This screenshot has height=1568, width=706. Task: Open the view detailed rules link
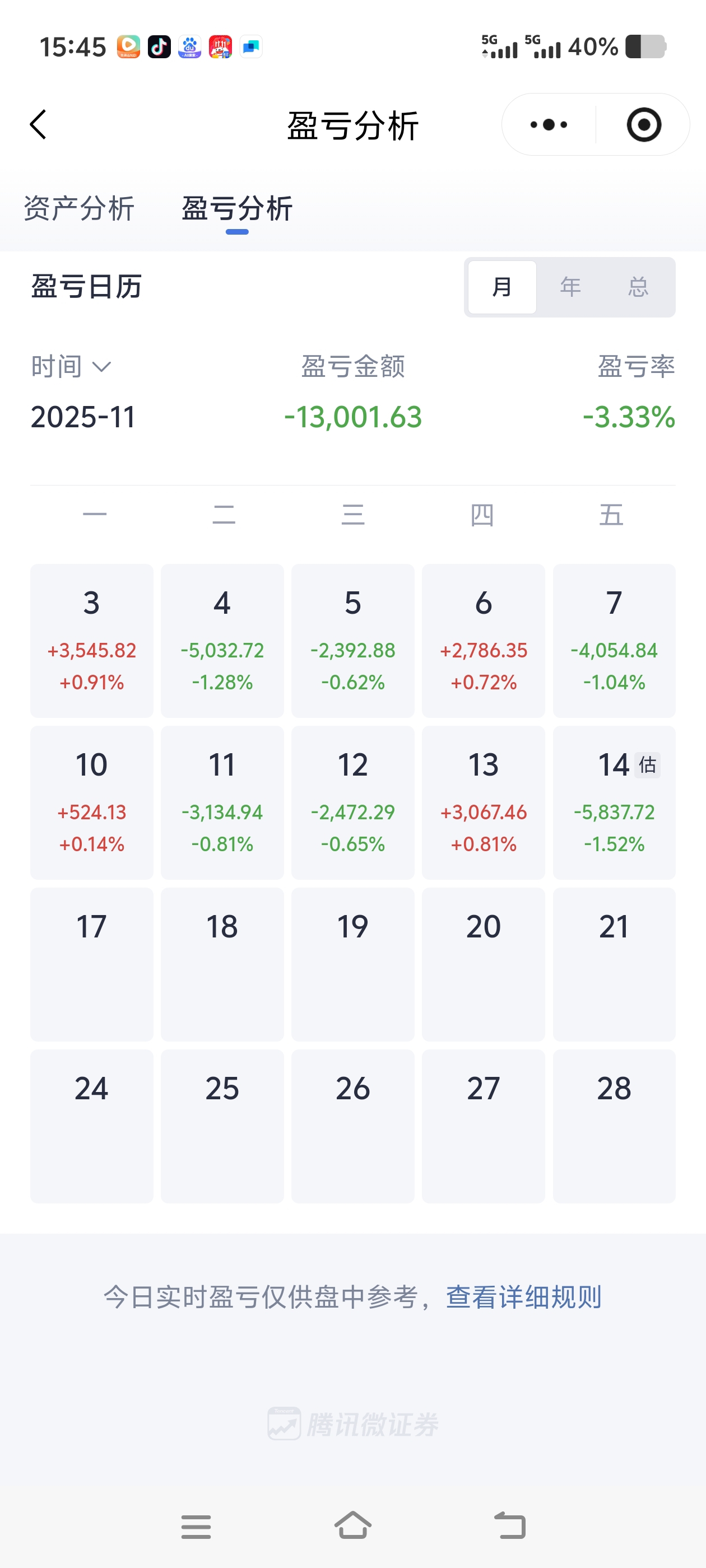pyautogui.click(x=523, y=1296)
